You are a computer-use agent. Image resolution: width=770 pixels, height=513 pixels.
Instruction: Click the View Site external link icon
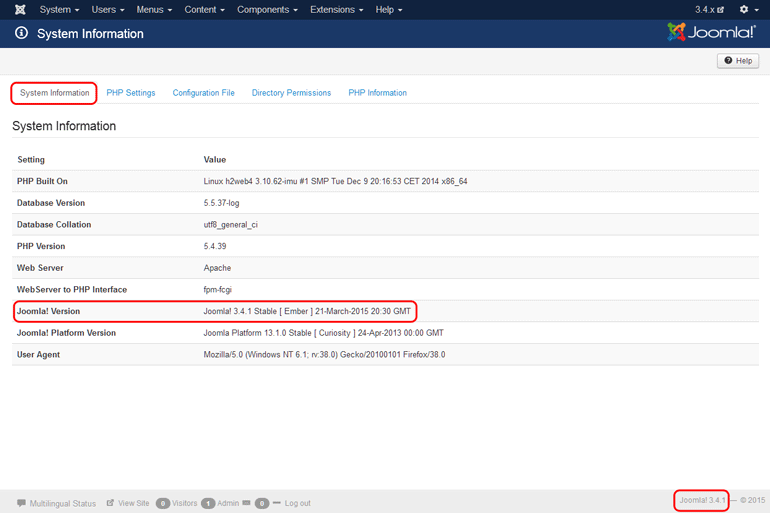[110, 503]
